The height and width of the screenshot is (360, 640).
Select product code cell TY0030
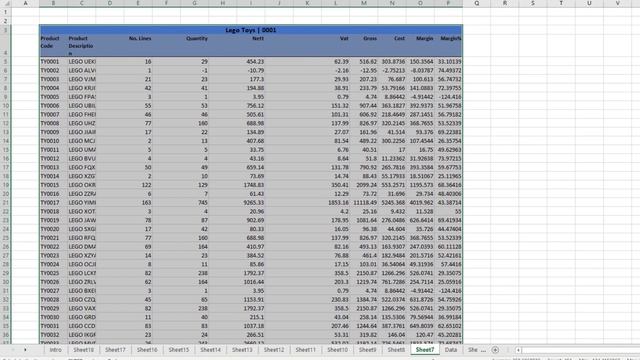(x=53, y=317)
